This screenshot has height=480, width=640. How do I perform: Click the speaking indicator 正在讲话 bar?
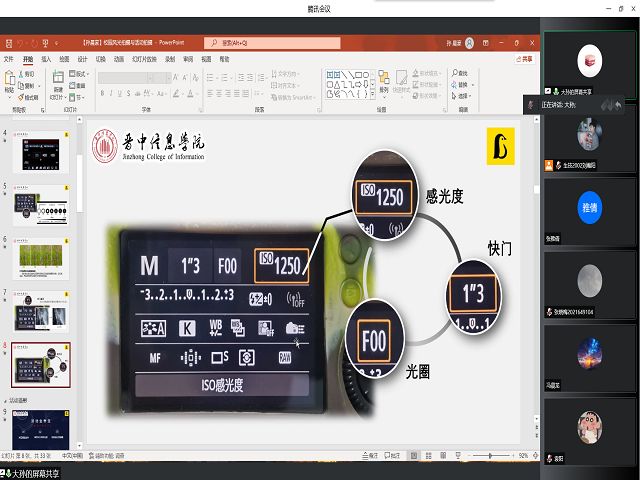pyautogui.click(x=573, y=105)
